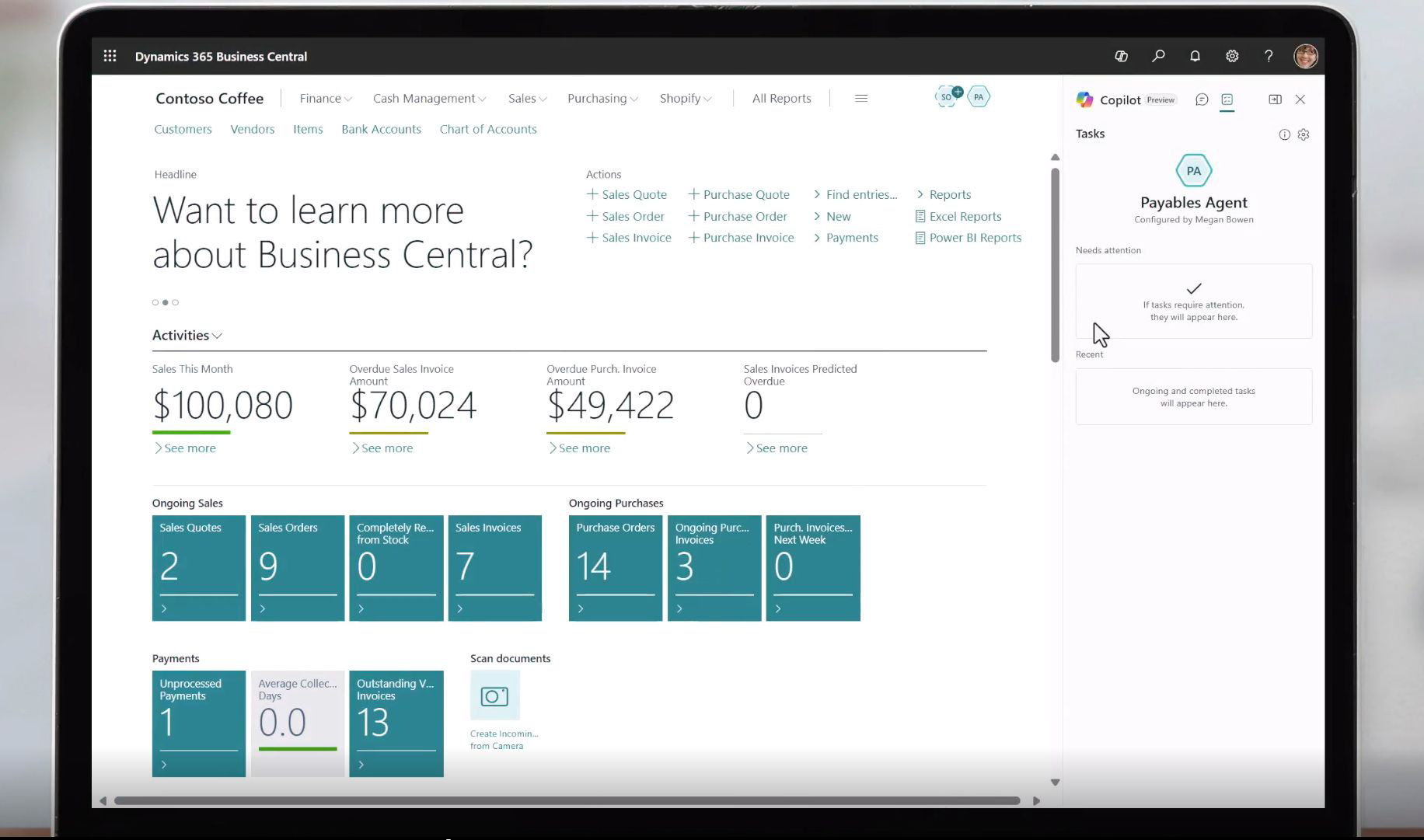This screenshot has width=1424, height=840.
Task: Open the hamburger more menu icon
Action: (861, 98)
